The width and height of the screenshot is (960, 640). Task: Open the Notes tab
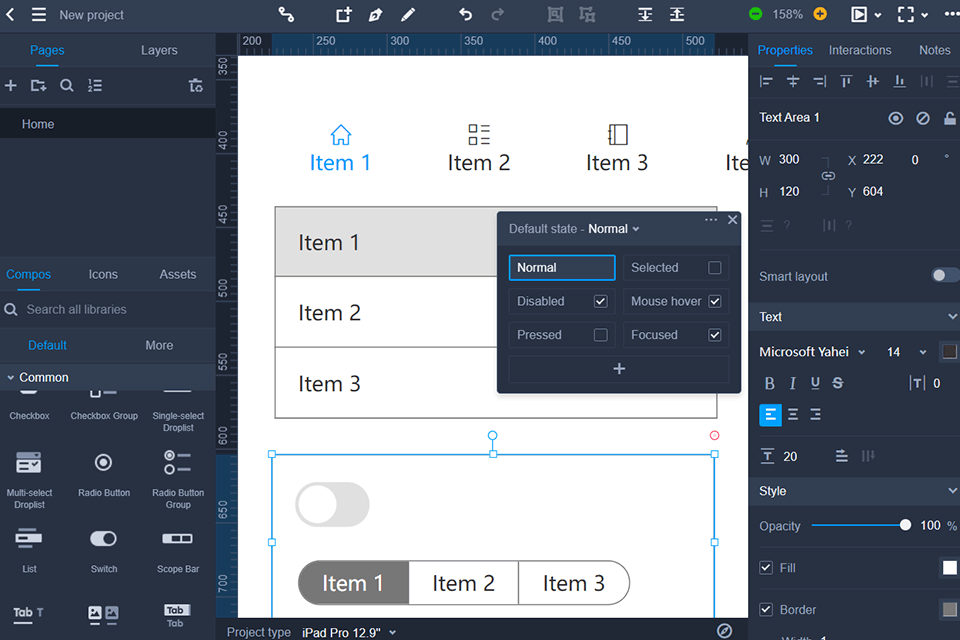[x=934, y=50]
